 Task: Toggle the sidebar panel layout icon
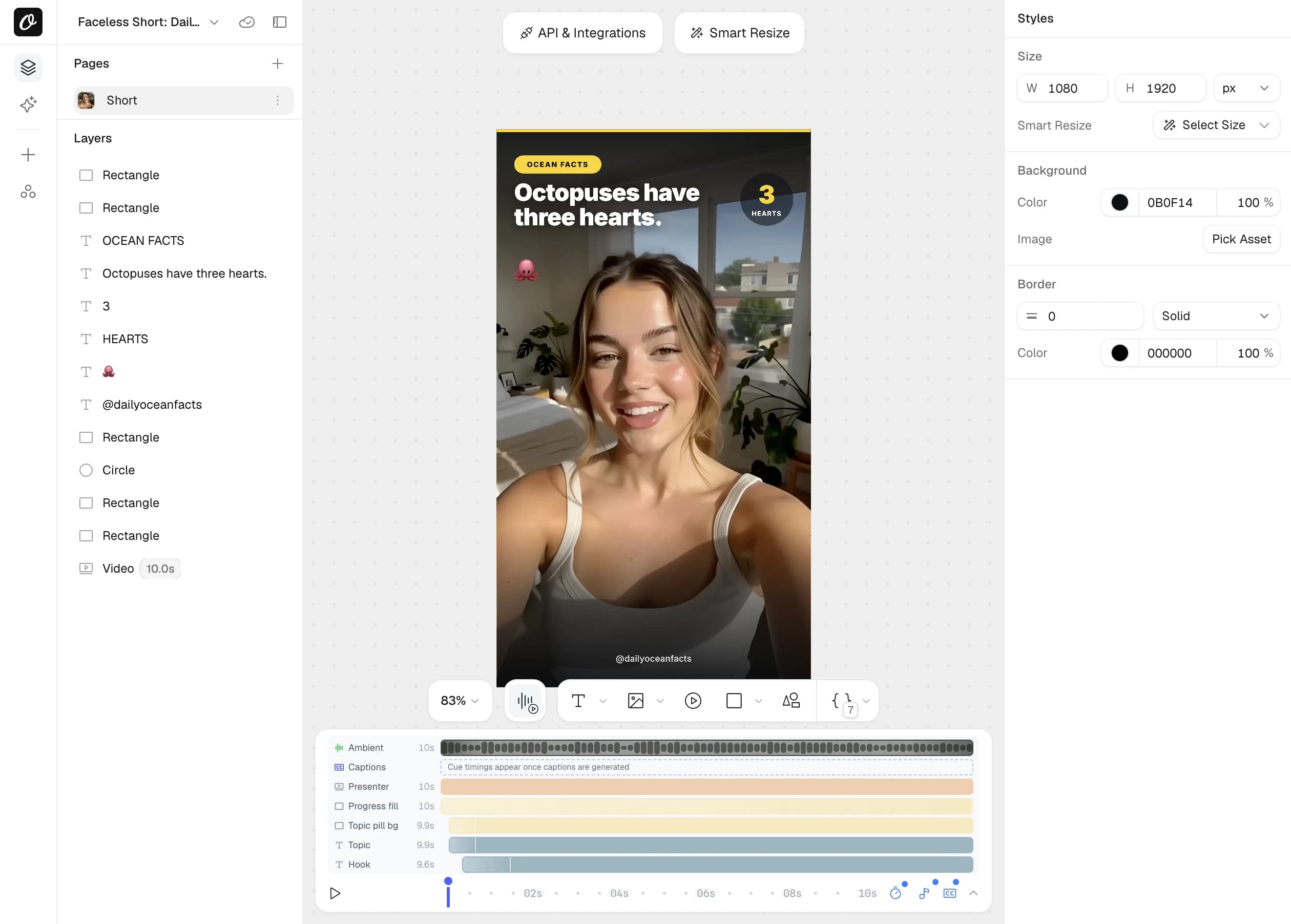[279, 22]
